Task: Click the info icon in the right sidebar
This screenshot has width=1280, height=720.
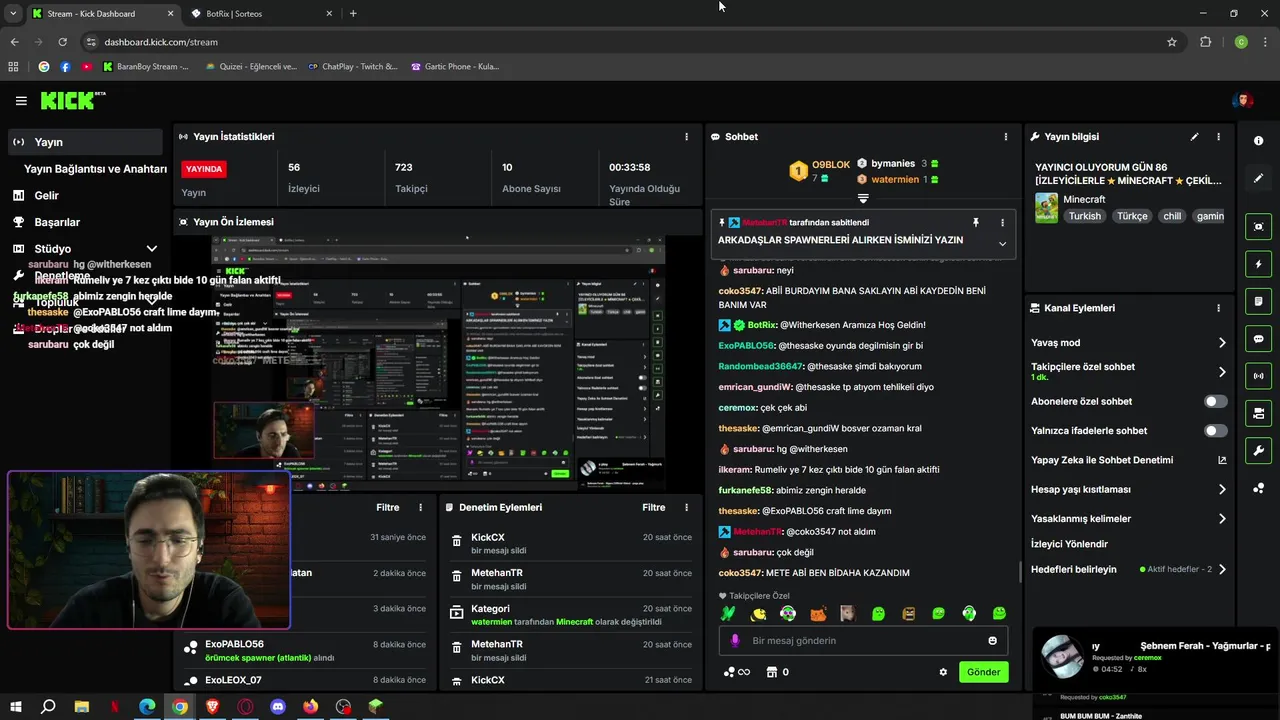Action: [x=1258, y=141]
